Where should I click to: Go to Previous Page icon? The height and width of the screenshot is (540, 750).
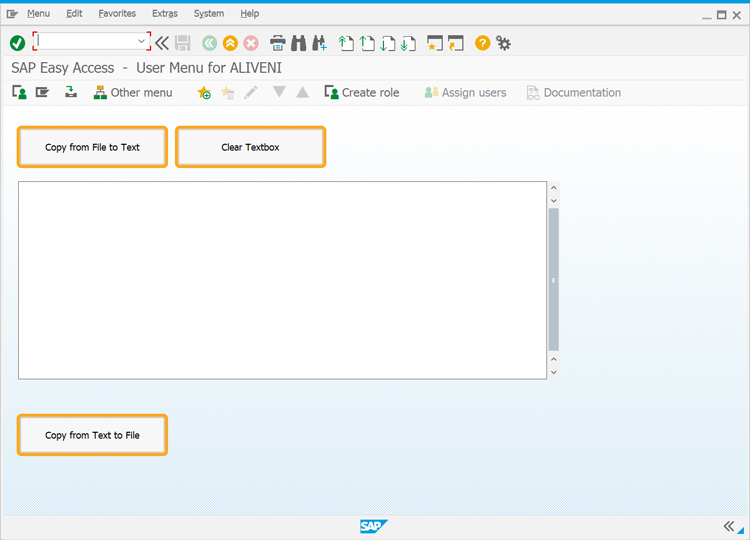coord(367,43)
